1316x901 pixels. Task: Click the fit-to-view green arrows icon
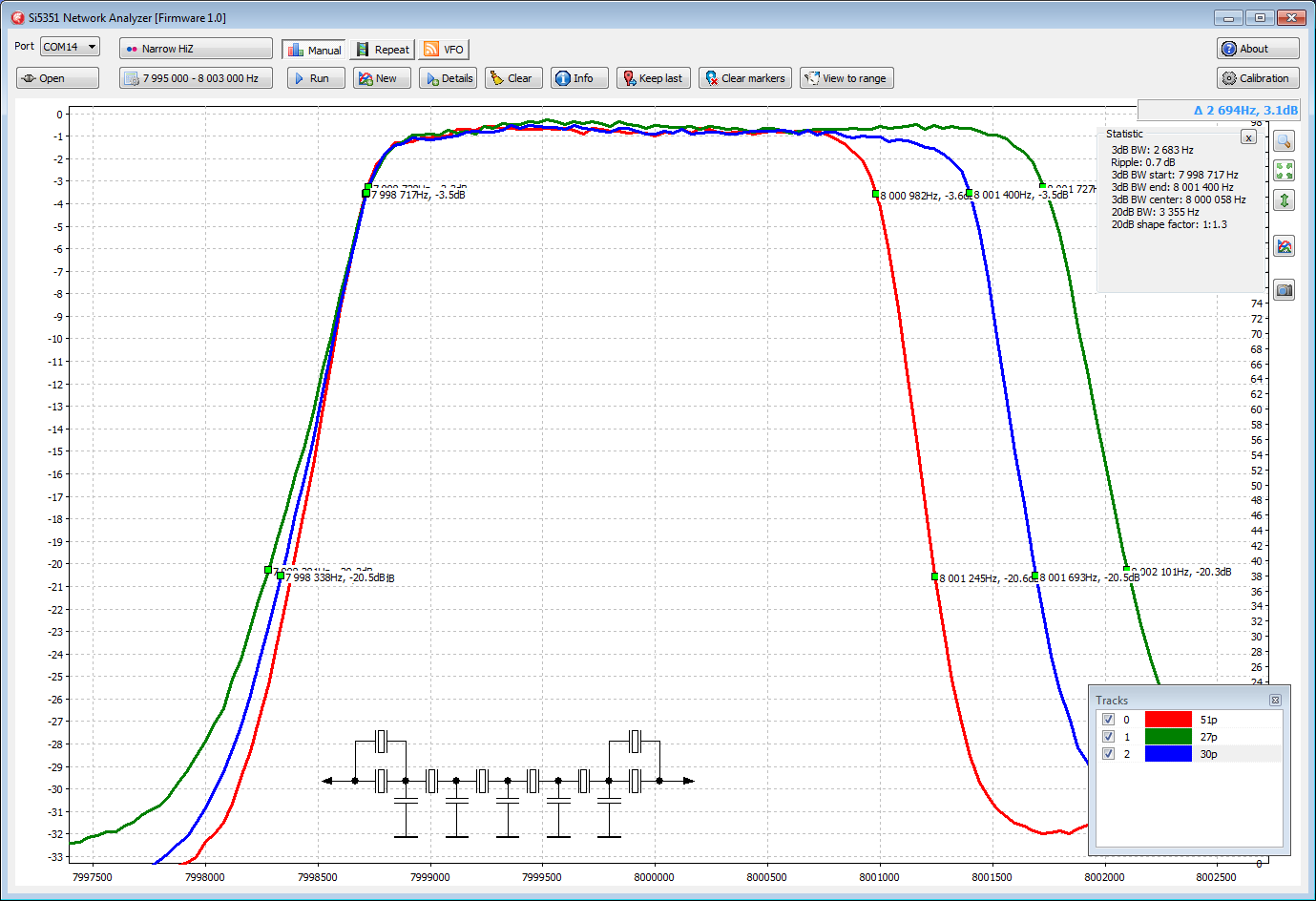click(1285, 171)
